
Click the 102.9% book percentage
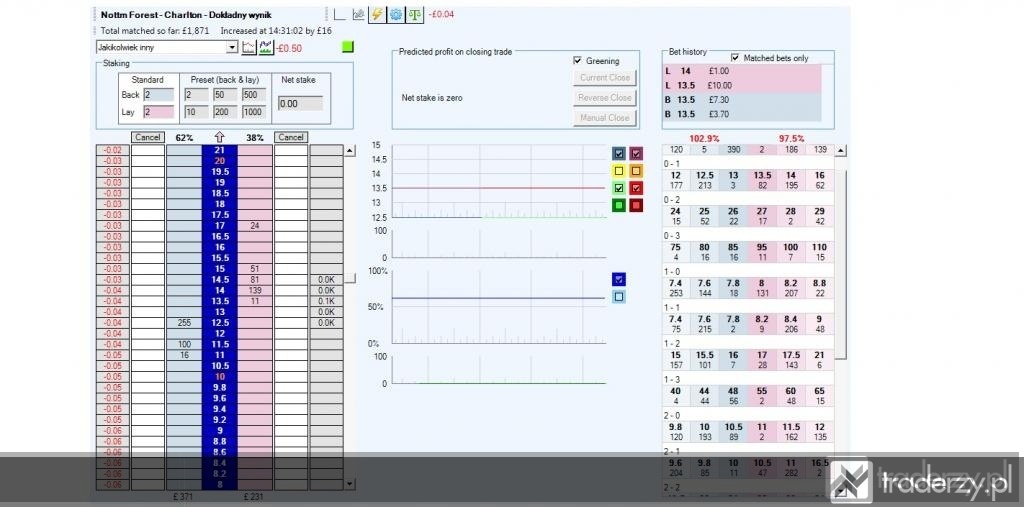704,139
